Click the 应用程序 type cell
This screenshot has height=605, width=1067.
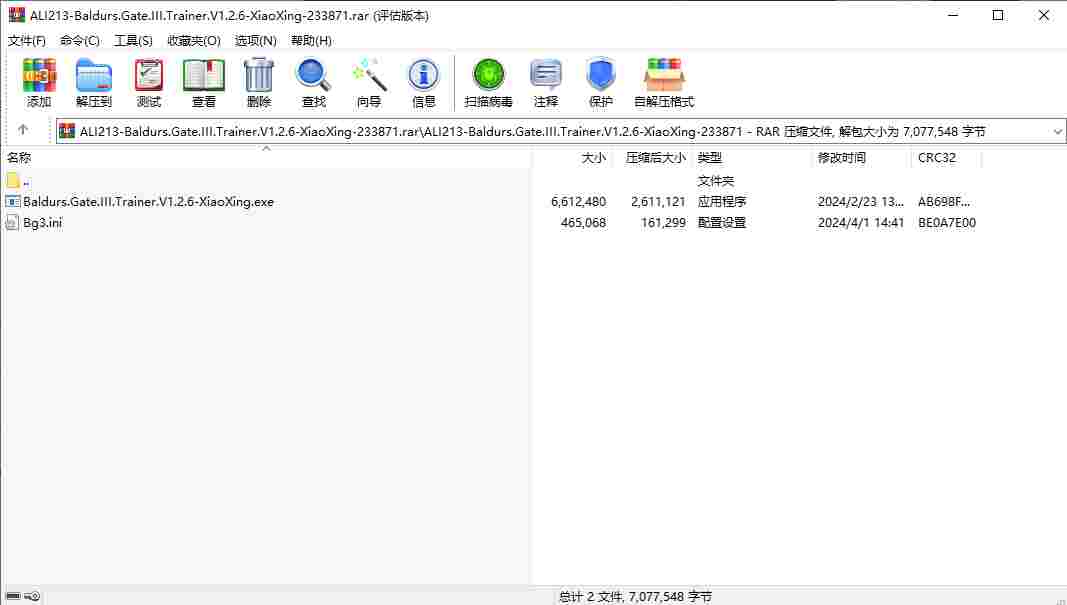click(722, 202)
